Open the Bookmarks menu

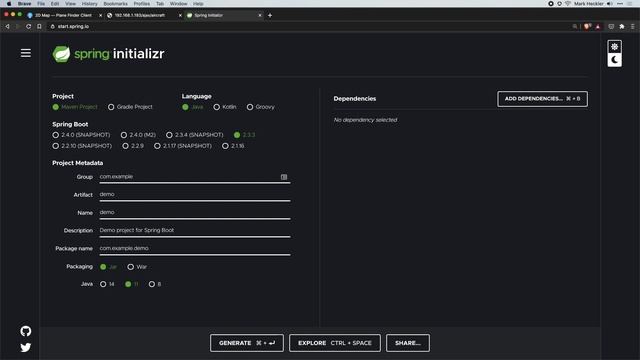pos(116,4)
